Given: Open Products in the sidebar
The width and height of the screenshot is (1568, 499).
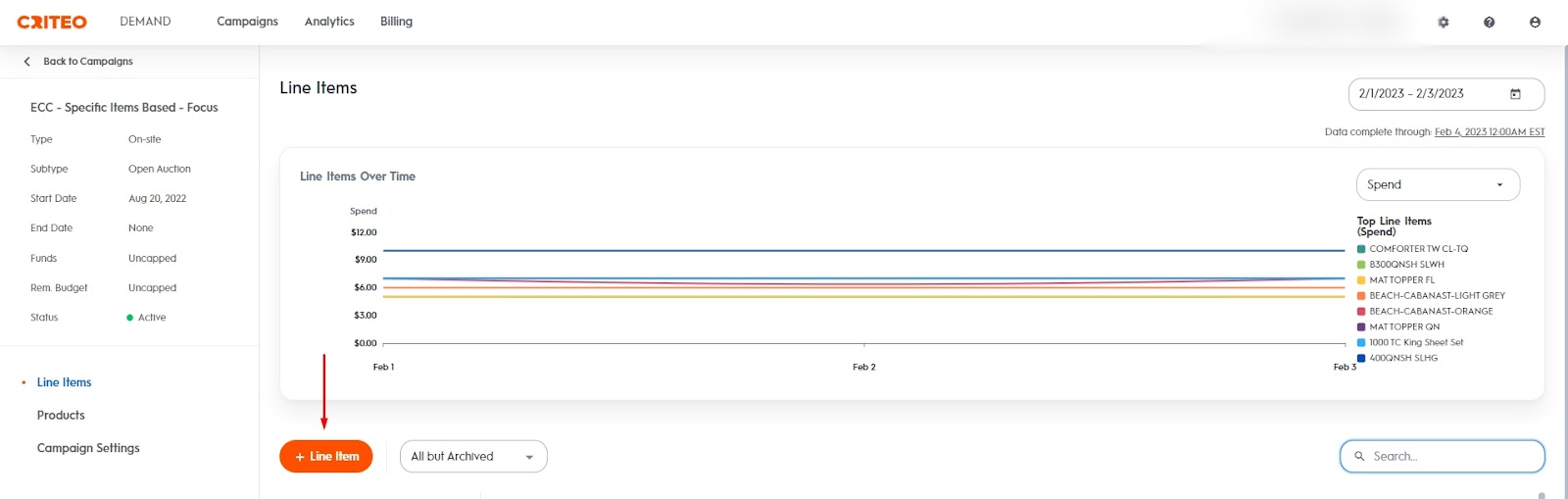Looking at the screenshot, I should [61, 416].
